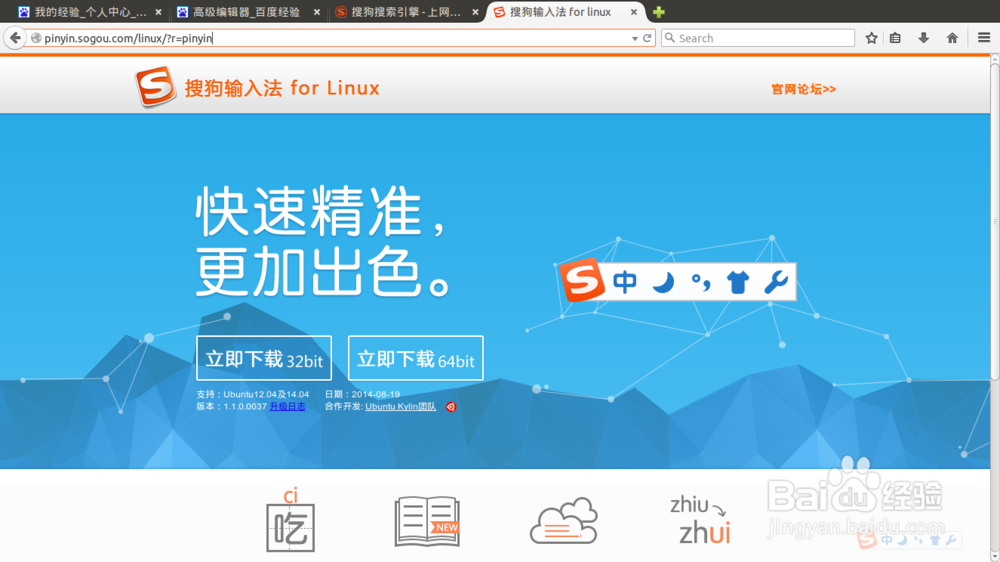Viewport: 1000px width, 562px height.
Task: Close the 我的经验 tab
Action: click(x=158, y=12)
